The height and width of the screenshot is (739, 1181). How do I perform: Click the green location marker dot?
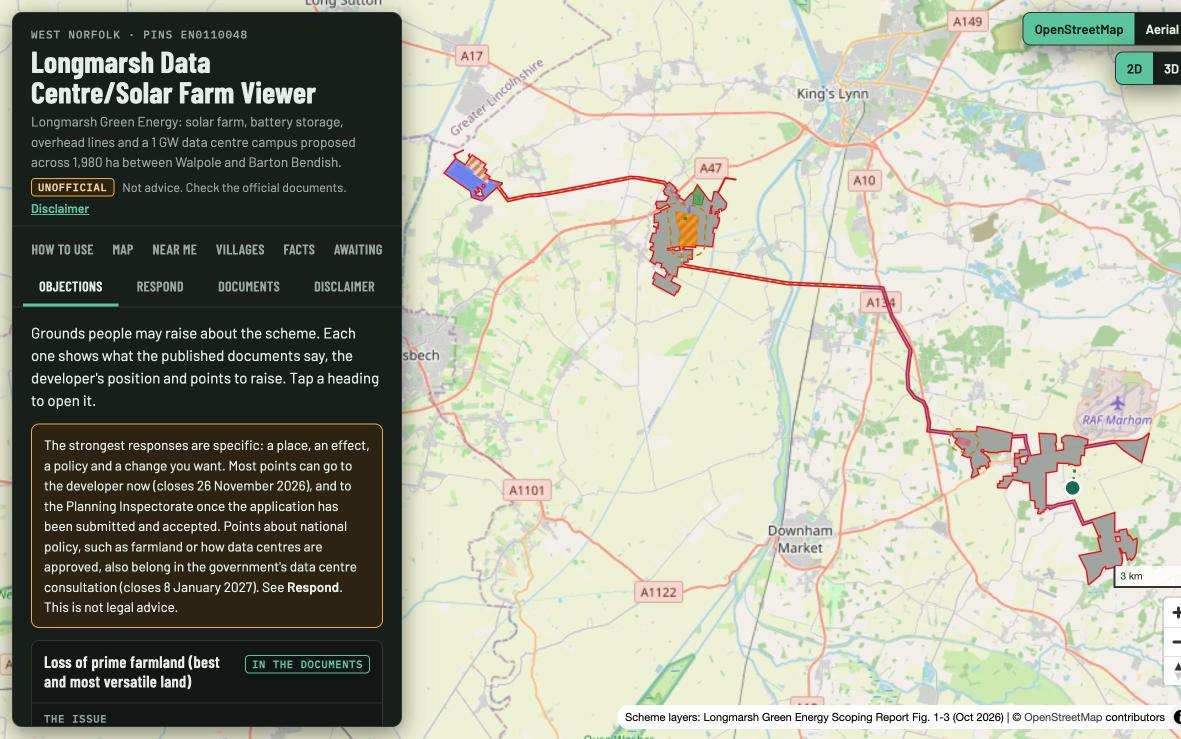coord(1073,488)
